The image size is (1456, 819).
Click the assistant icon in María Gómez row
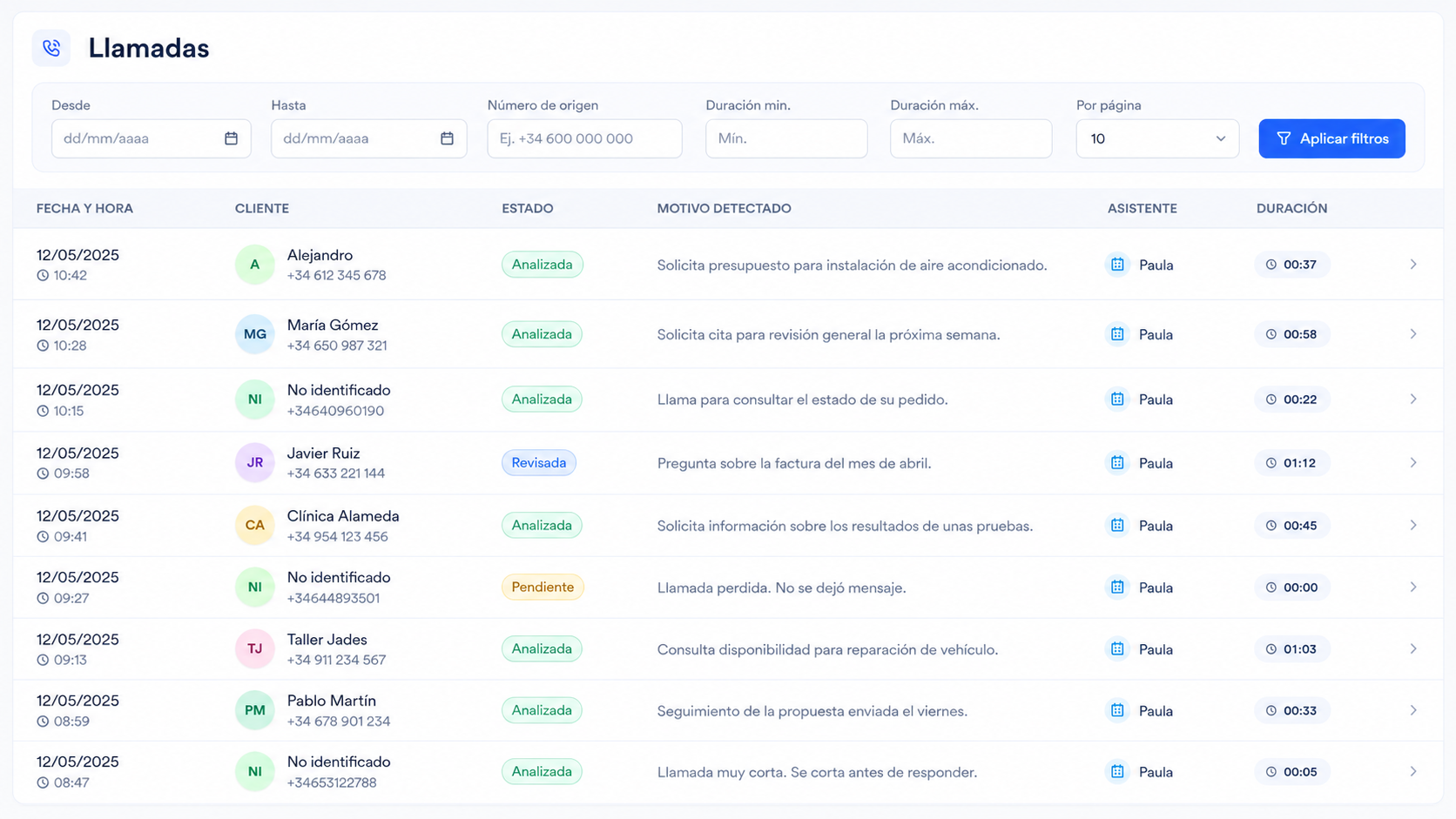pyautogui.click(x=1117, y=334)
